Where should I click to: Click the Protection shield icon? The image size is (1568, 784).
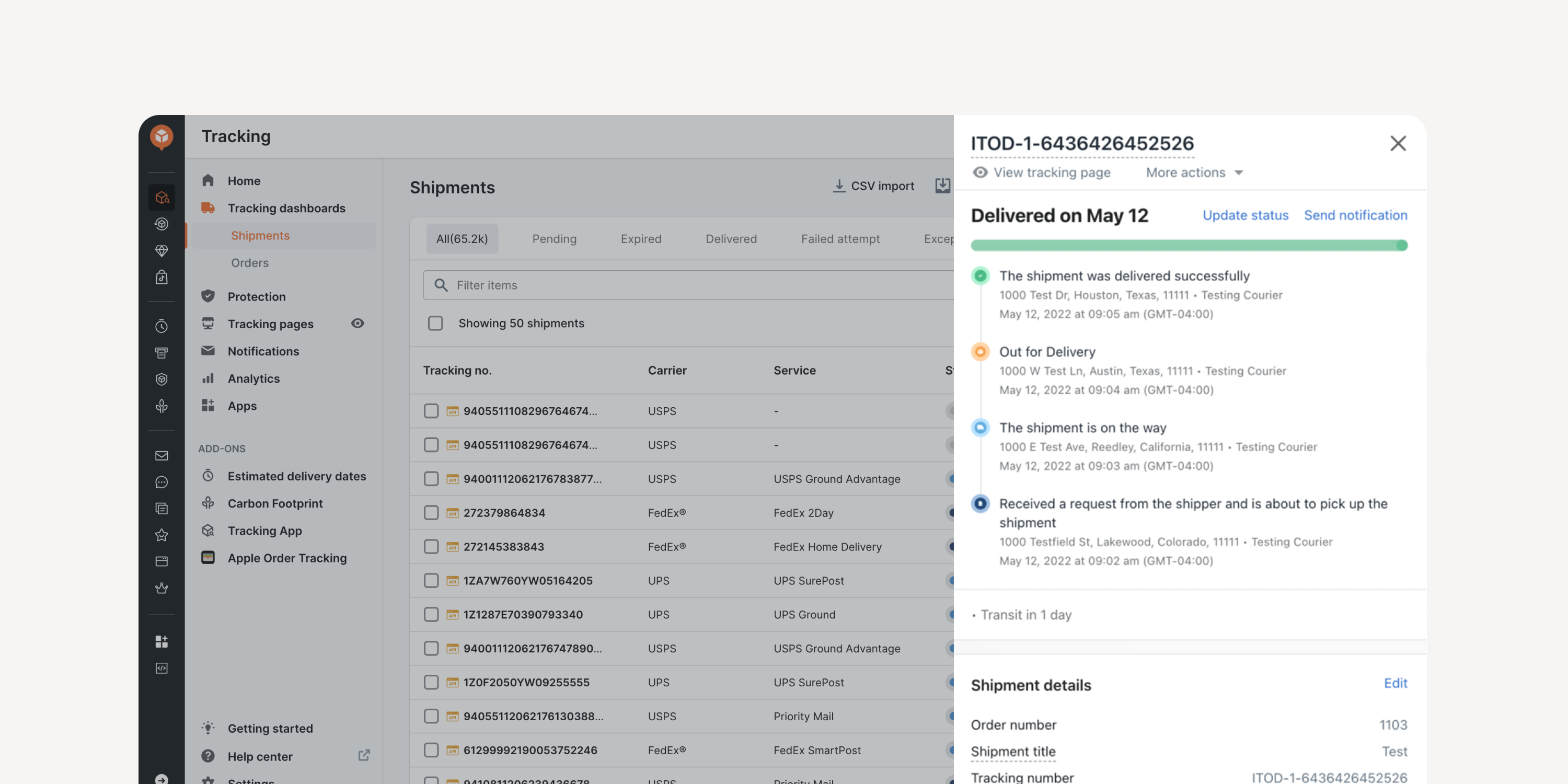207,296
